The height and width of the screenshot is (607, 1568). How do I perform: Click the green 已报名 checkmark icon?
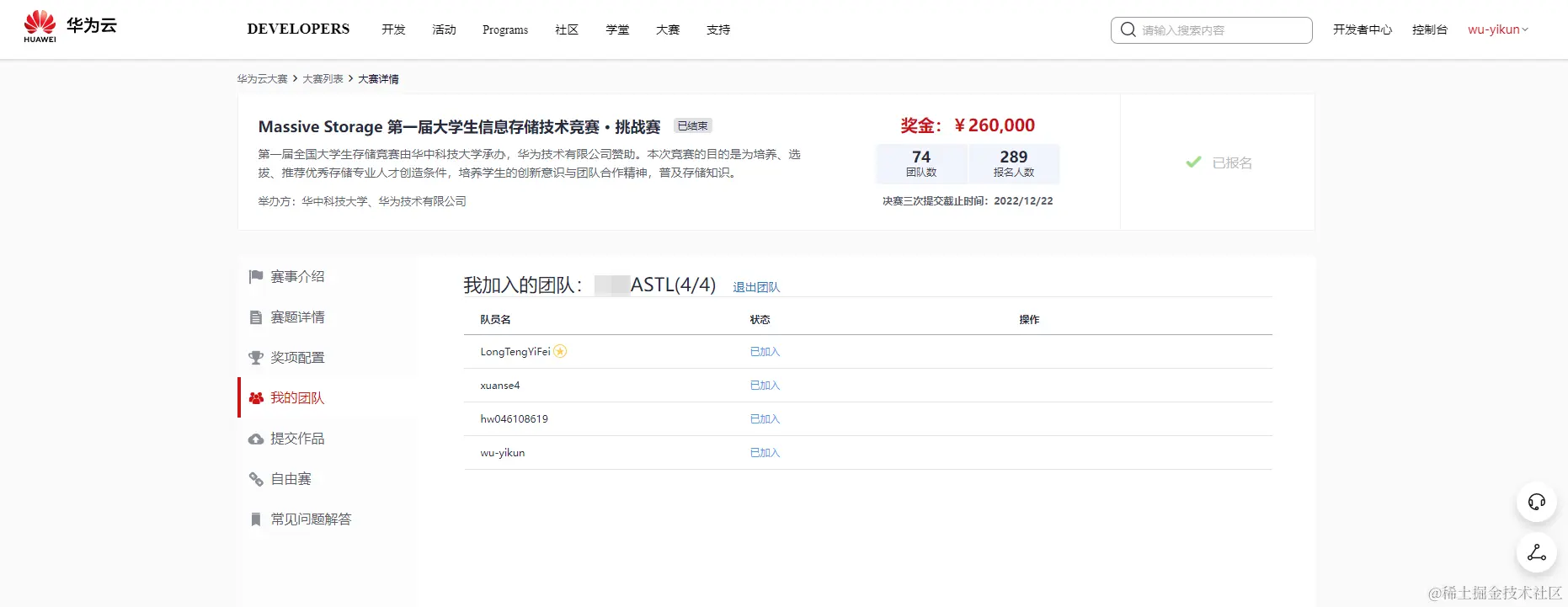pos(1193,162)
